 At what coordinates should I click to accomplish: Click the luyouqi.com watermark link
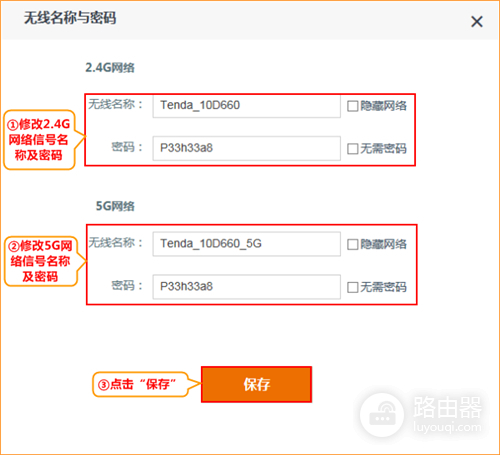pyautogui.click(x=447, y=427)
